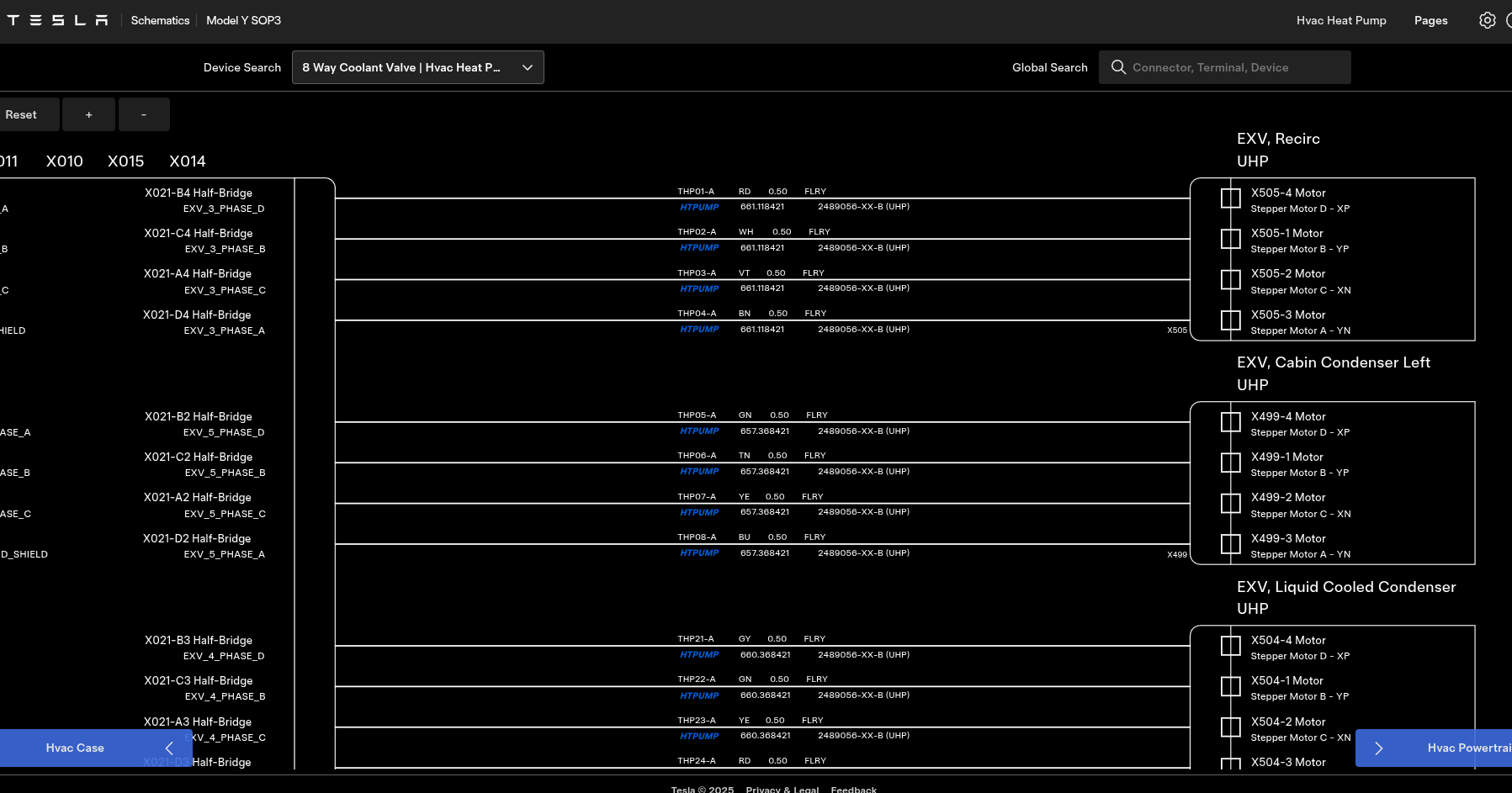Zoom out with the minus button
This screenshot has width=1512, height=793.
coord(144,114)
